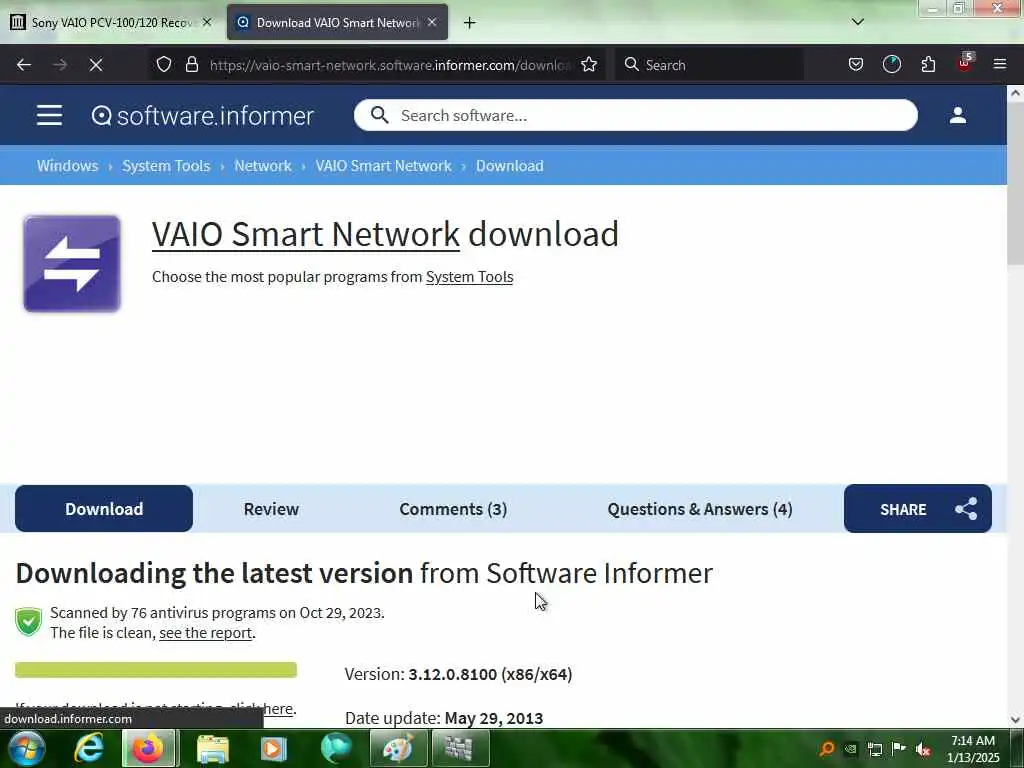The height and width of the screenshot is (768, 1024).
Task: Open Windows Explorer folder from taskbar
Action: (x=212, y=748)
